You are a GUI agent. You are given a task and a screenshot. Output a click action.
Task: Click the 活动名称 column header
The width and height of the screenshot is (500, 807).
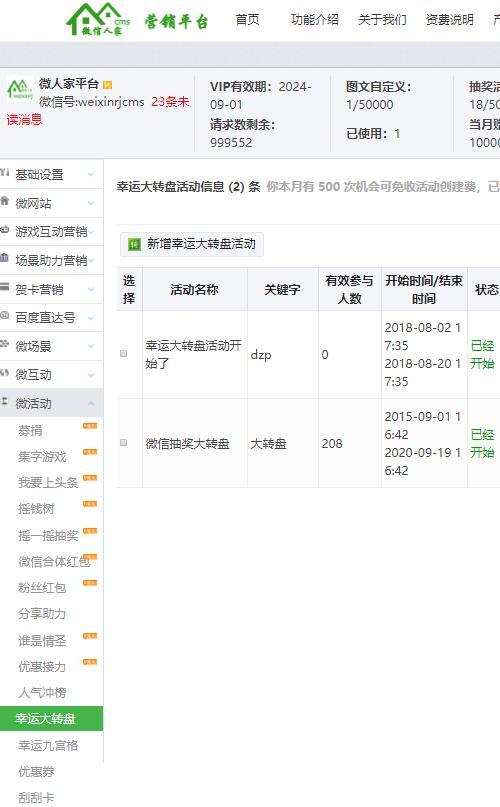click(x=195, y=290)
